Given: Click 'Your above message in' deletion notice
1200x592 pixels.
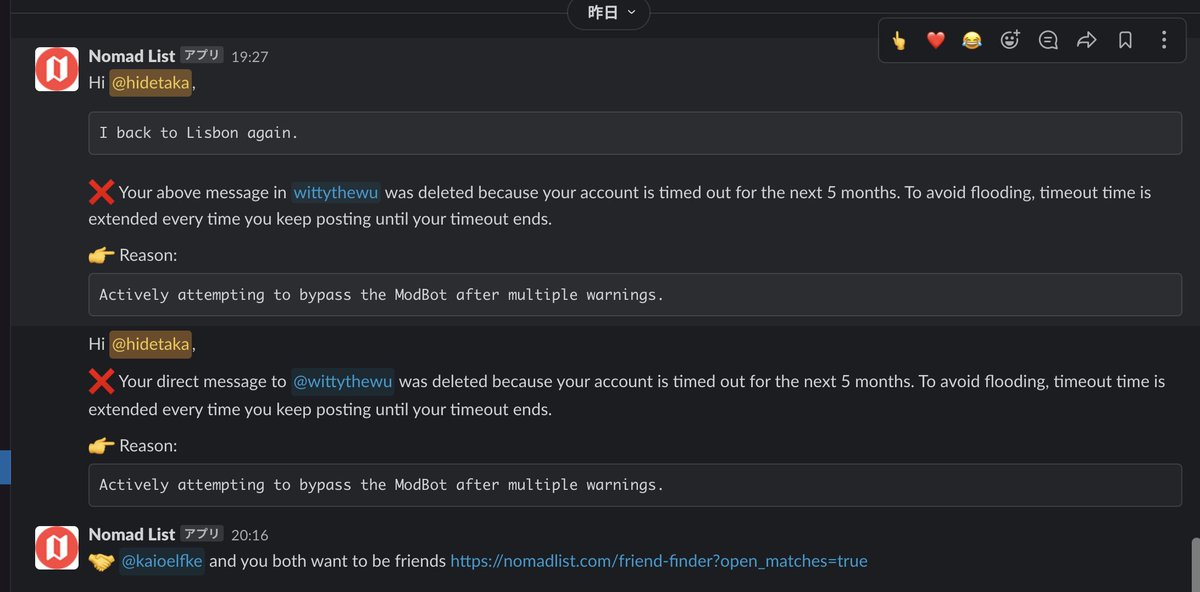Looking at the screenshot, I should coord(619,205).
